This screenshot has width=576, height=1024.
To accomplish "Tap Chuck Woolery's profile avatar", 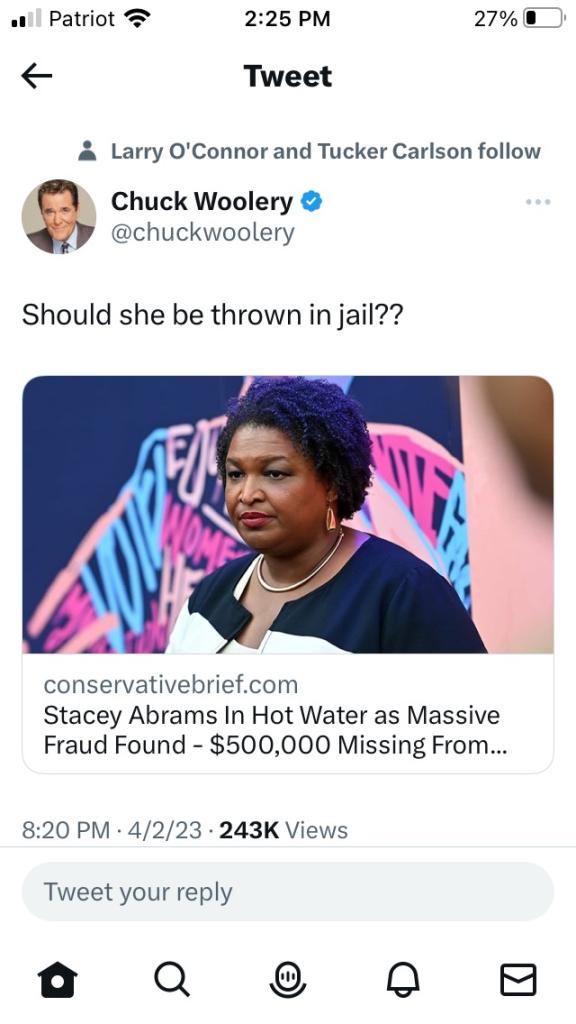I will 59,216.
